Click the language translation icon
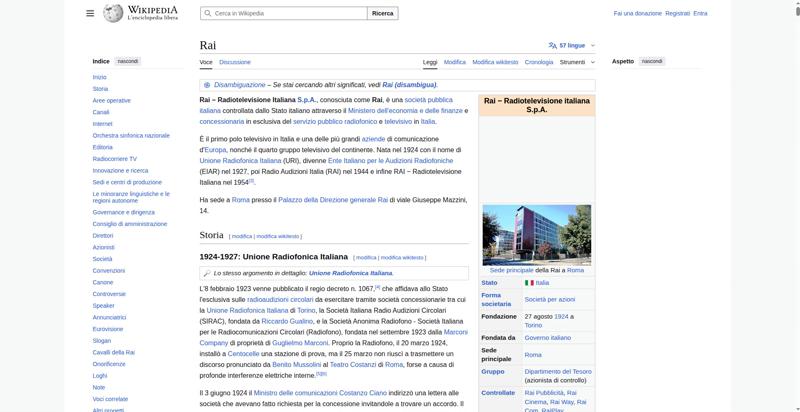The width and height of the screenshot is (800, 412). pyautogui.click(x=552, y=45)
